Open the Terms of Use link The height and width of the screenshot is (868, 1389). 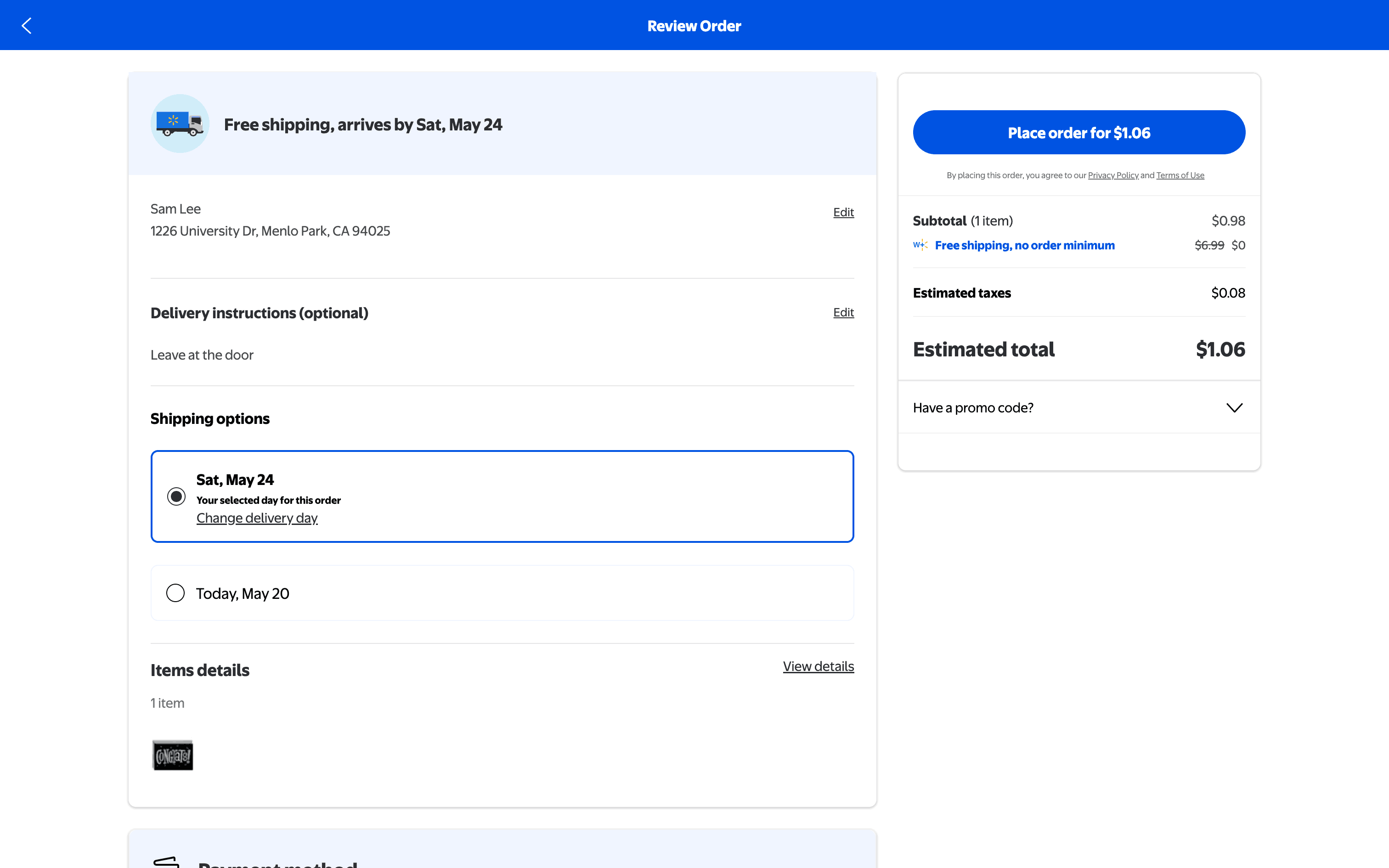(x=1180, y=175)
